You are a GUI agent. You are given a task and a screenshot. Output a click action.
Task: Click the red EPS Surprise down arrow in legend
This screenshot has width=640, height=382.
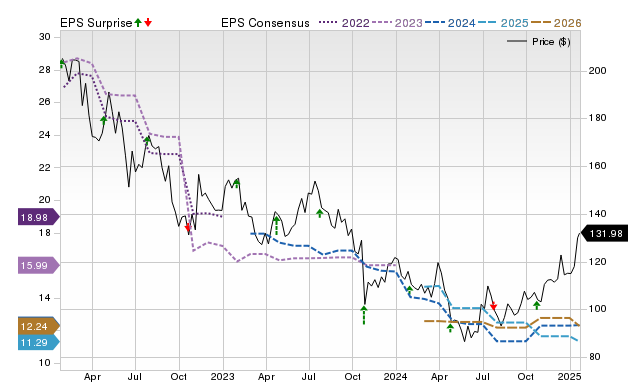(x=148, y=23)
